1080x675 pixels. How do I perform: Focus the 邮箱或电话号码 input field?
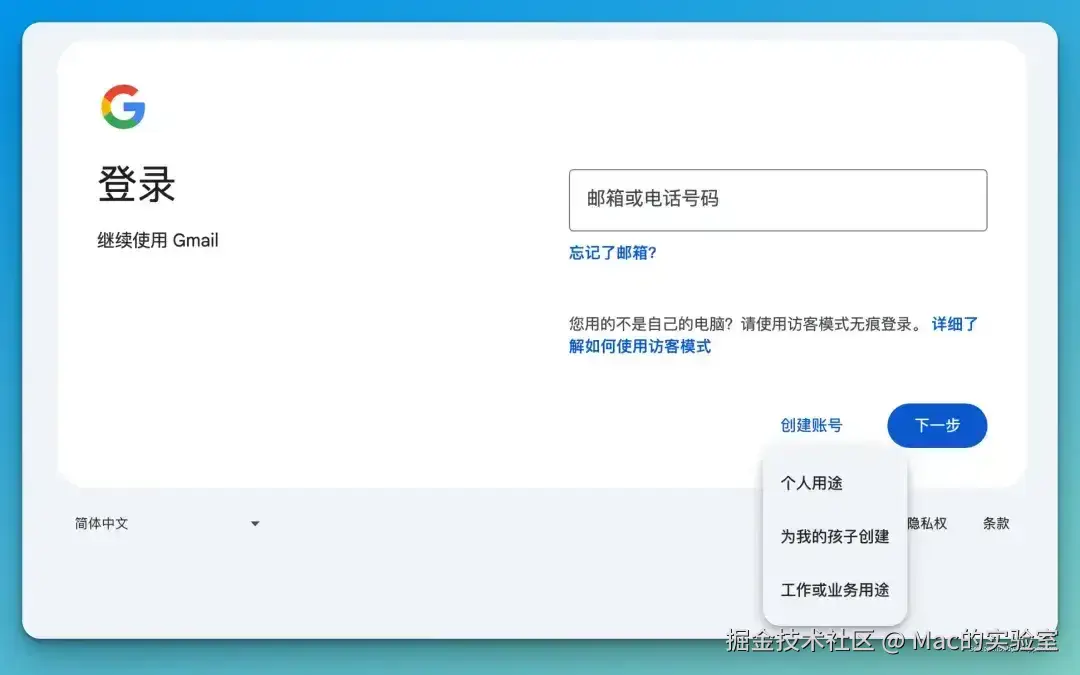(x=778, y=200)
